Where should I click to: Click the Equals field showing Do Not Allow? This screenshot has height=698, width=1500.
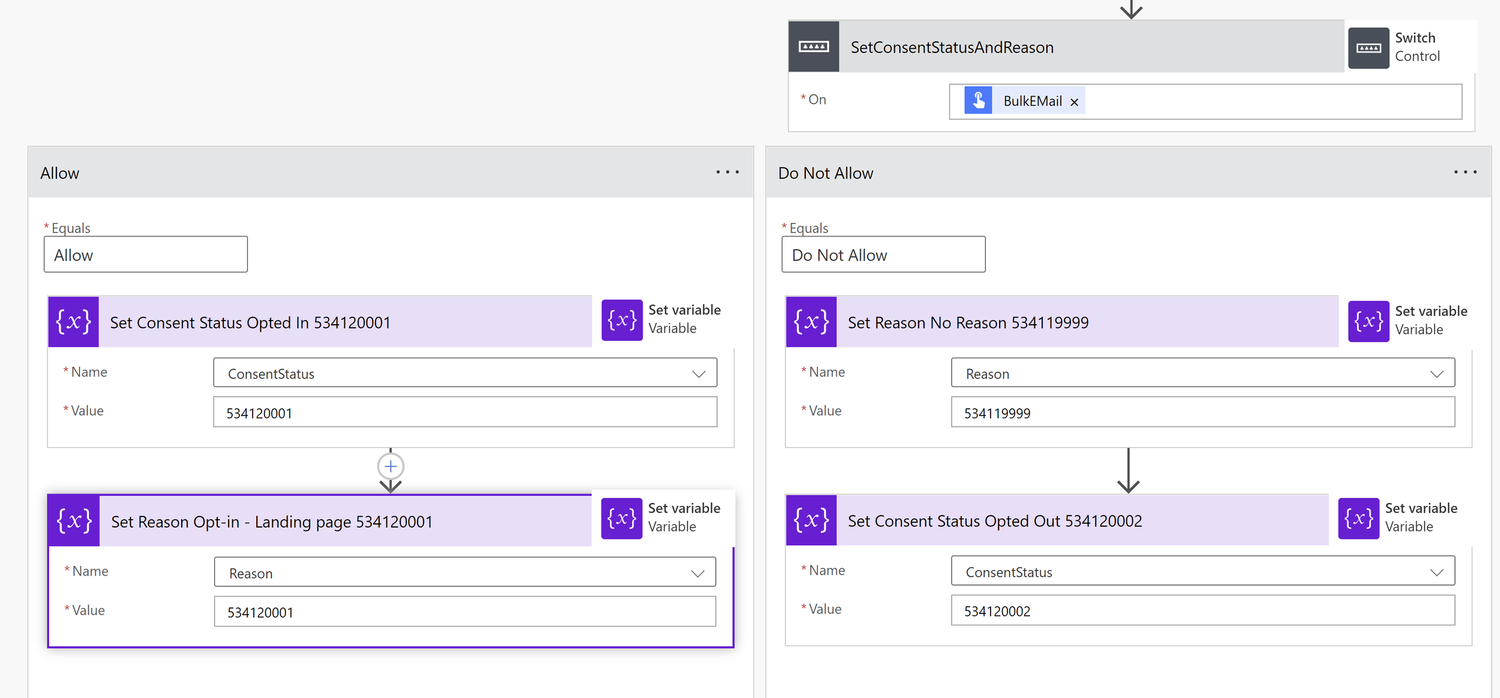[883, 254]
